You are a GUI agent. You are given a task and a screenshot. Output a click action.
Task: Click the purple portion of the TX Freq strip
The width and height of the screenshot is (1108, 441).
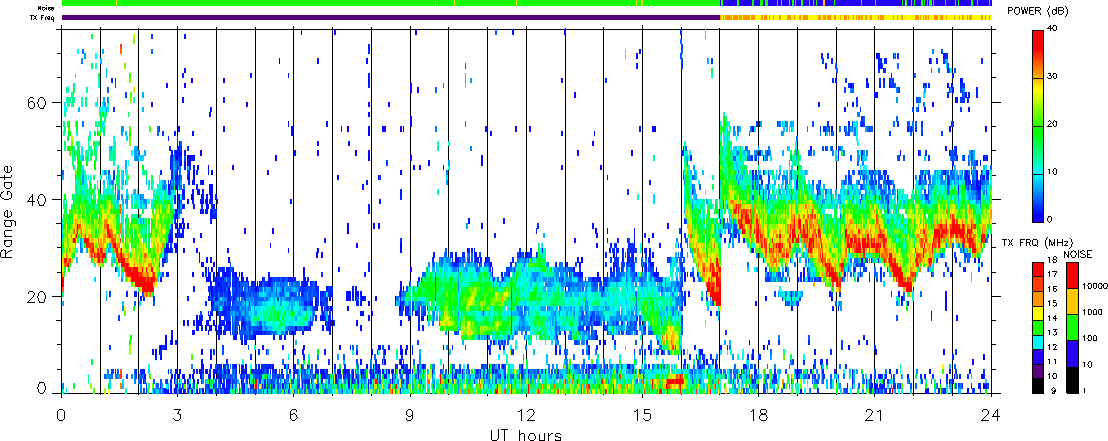(391, 17)
